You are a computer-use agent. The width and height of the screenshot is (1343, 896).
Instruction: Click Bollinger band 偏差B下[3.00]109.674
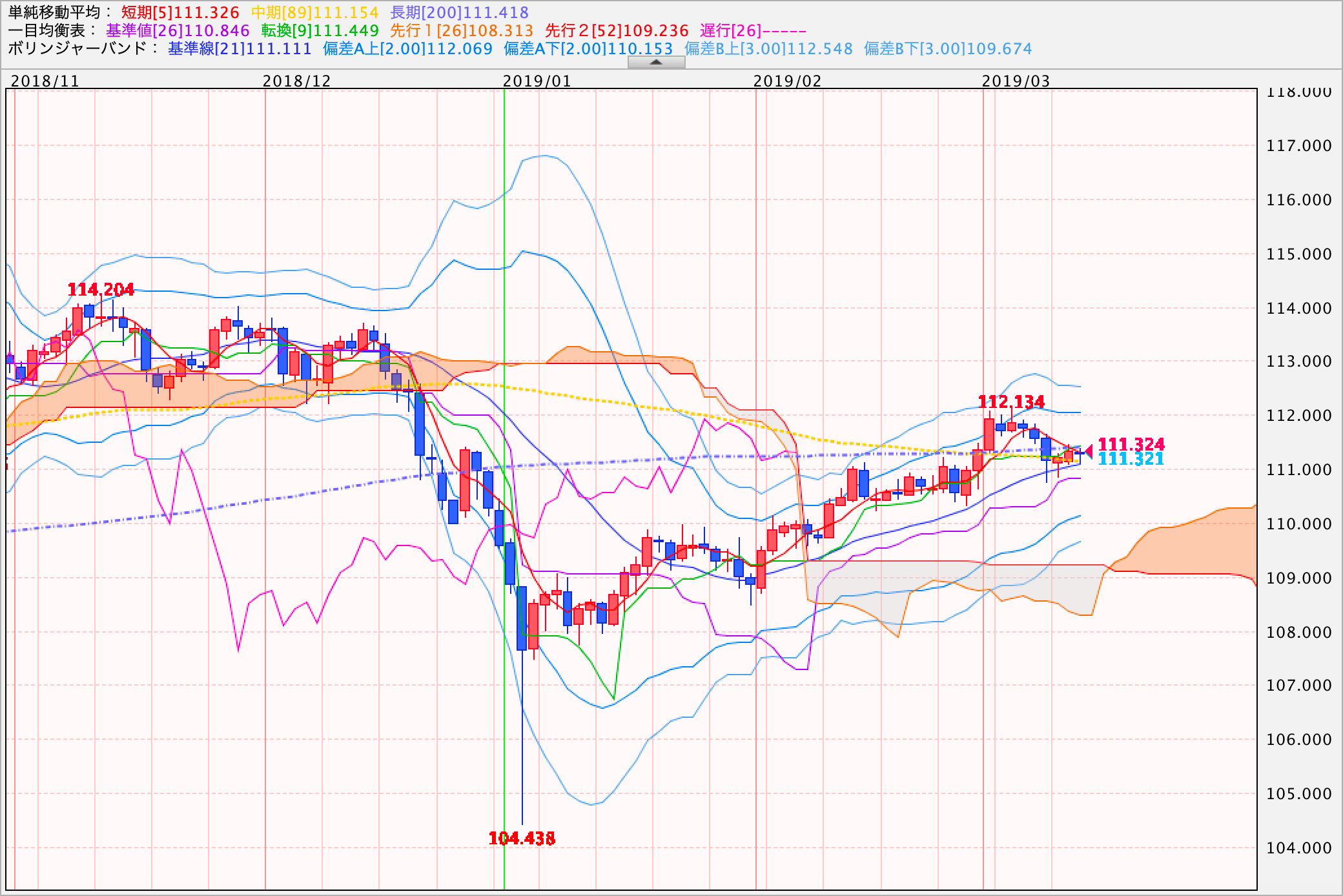948,48
